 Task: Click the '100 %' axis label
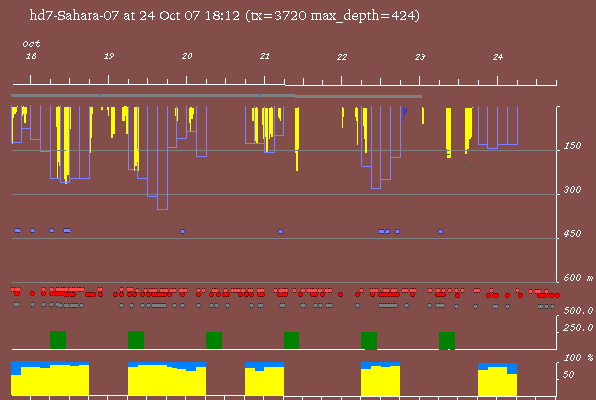(x=578, y=358)
